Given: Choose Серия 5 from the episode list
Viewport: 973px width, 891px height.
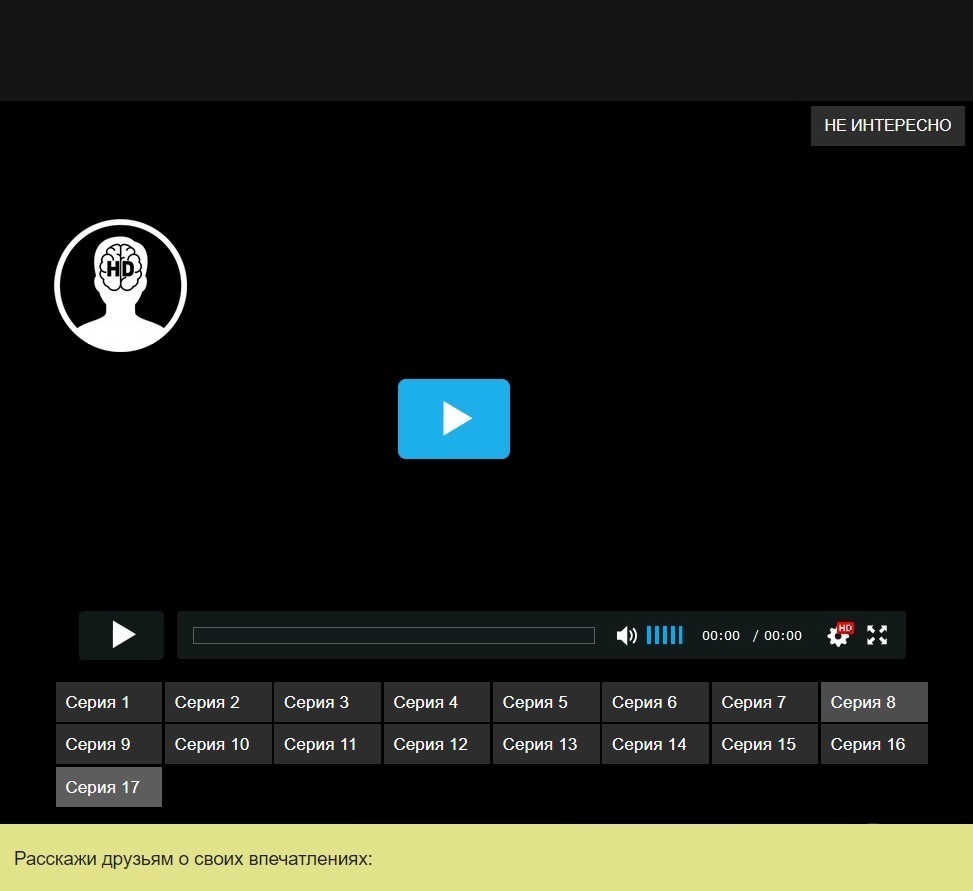Looking at the screenshot, I should tap(545, 702).
